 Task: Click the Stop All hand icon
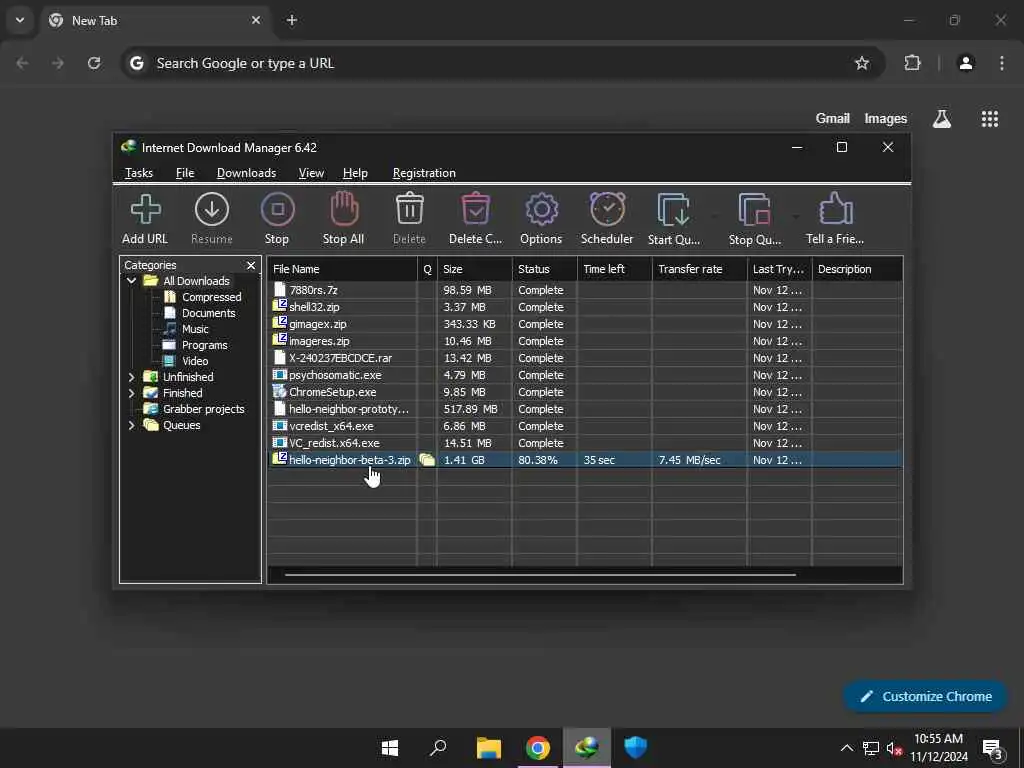[344, 210]
